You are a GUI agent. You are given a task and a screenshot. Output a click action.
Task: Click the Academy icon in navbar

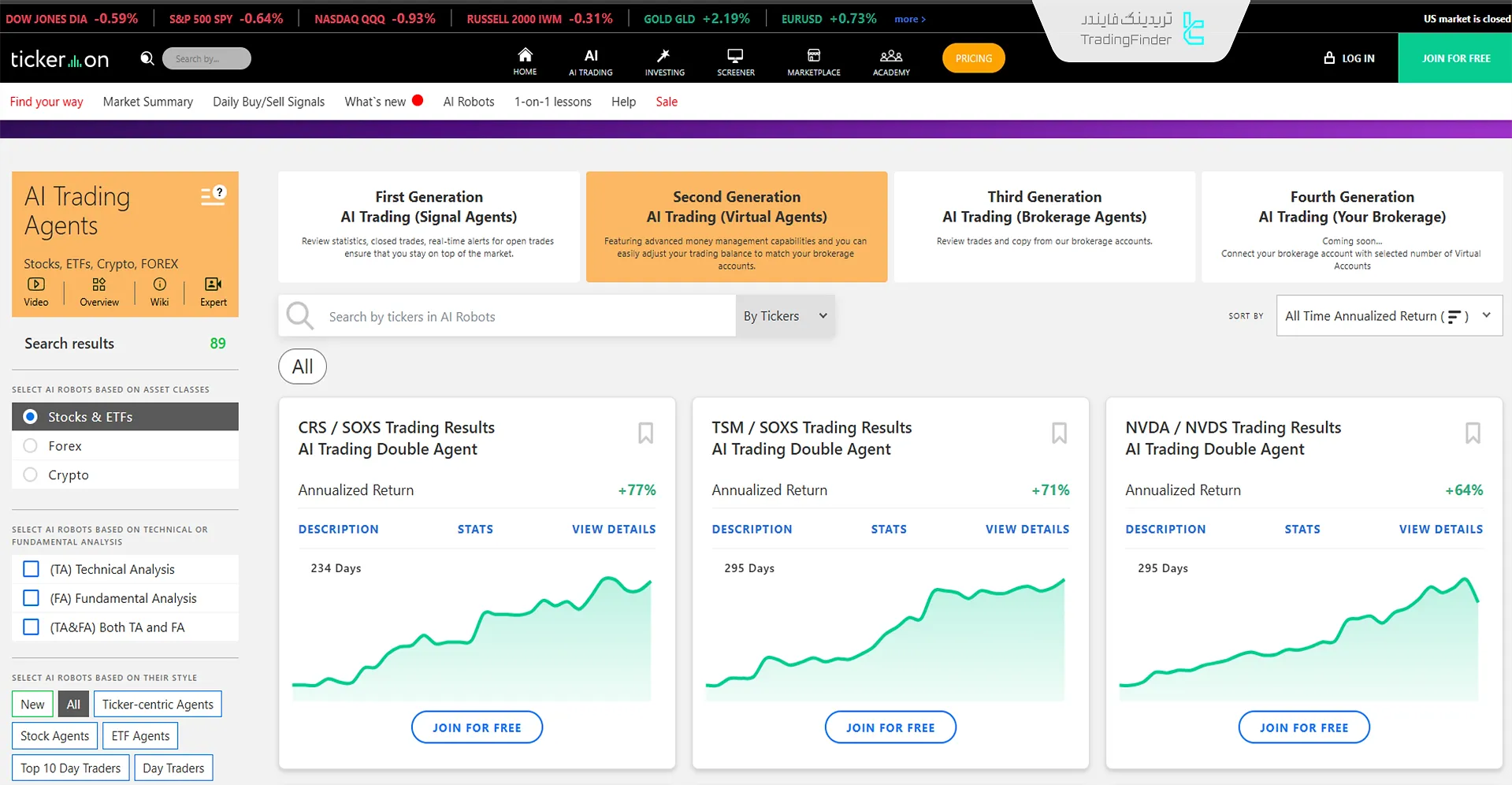click(890, 58)
